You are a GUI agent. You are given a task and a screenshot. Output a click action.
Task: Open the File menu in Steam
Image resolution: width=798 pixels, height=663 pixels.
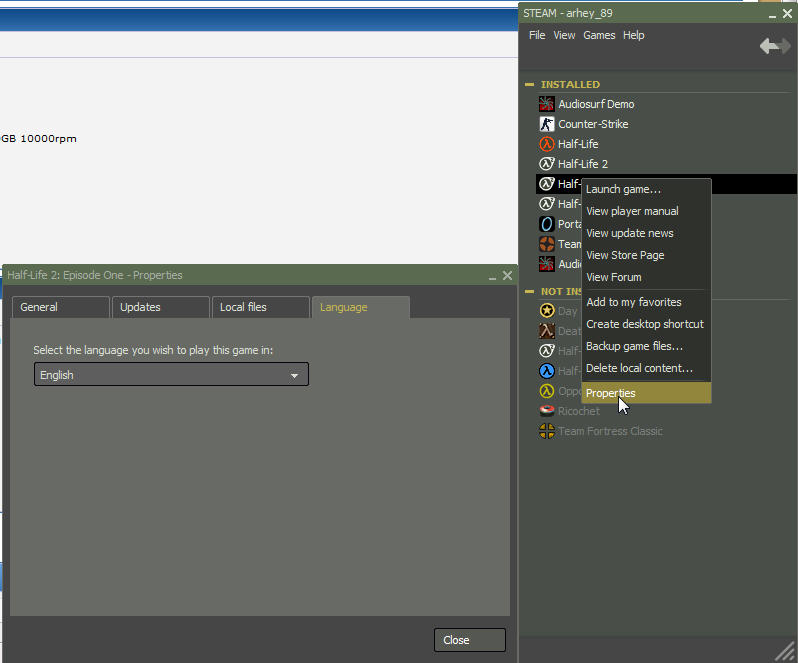[x=537, y=35]
